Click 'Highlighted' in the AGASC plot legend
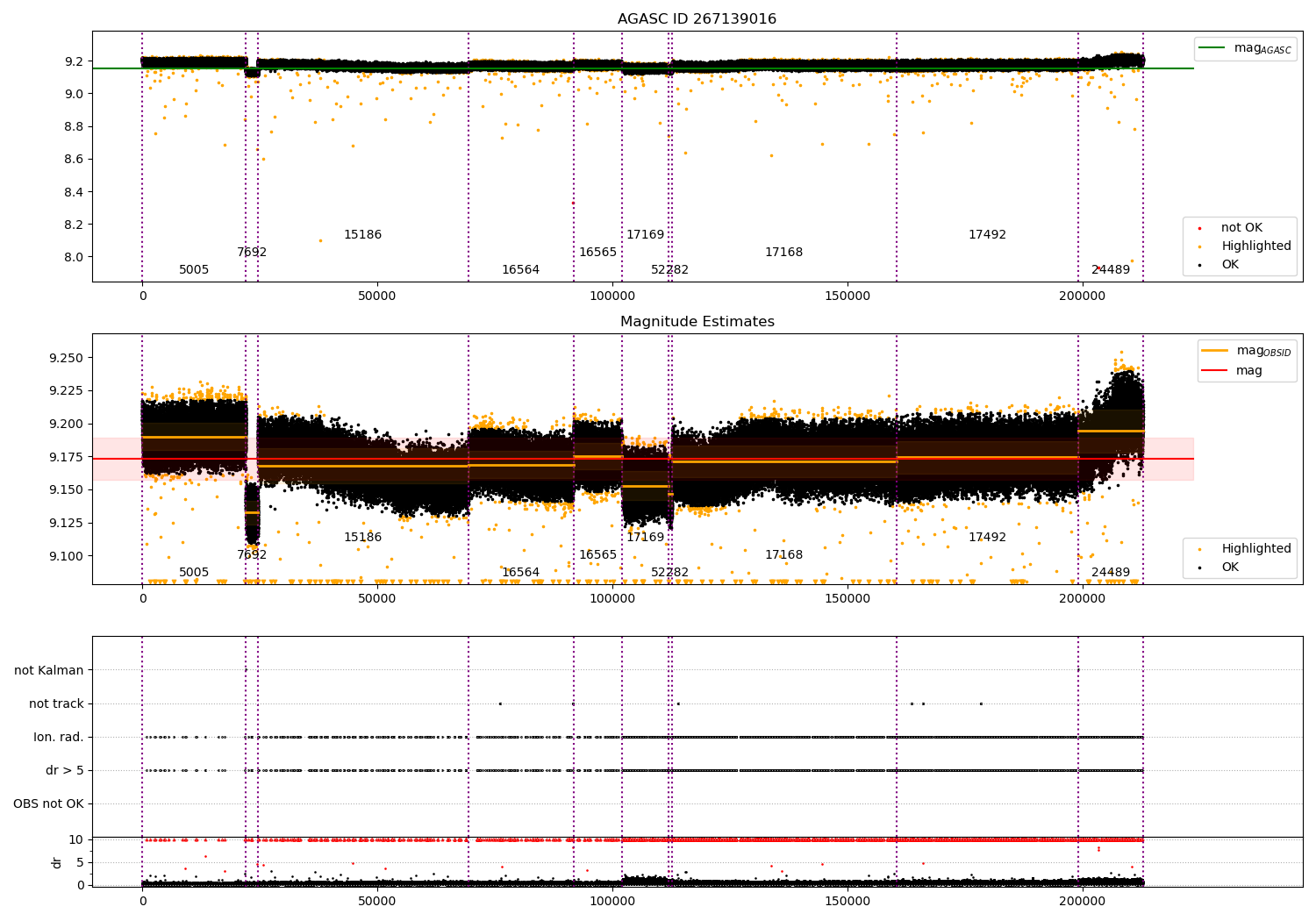This screenshot has height=921, width=1316. (1256, 246)
